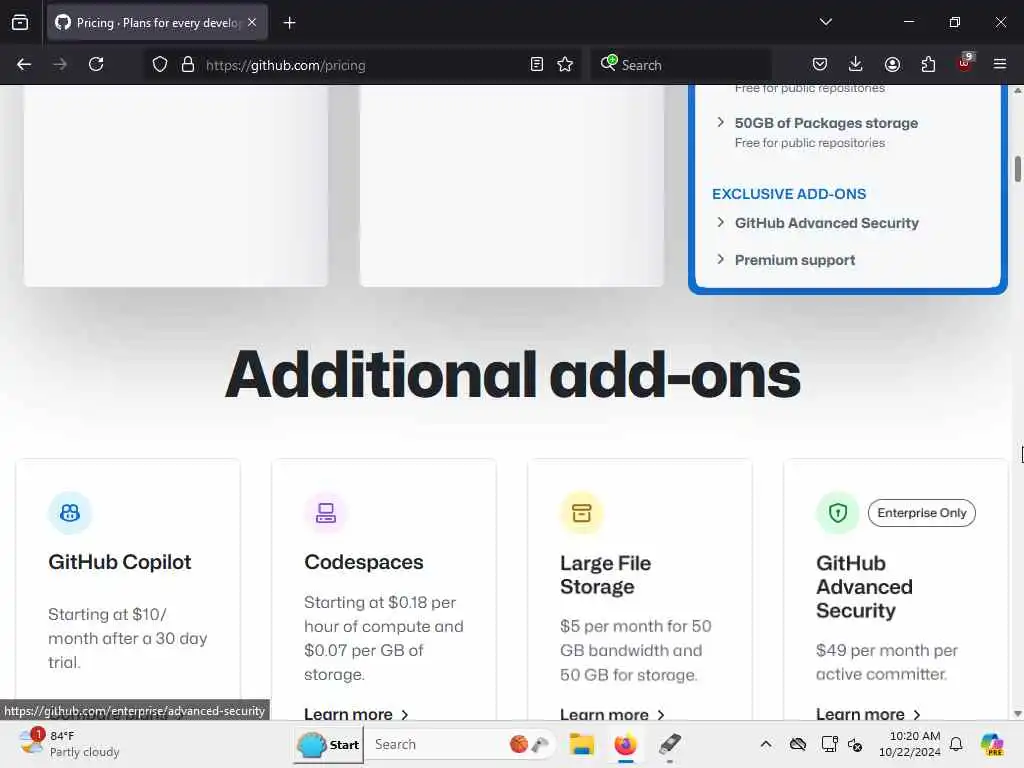View site security padlock info

tap(187, 65)
